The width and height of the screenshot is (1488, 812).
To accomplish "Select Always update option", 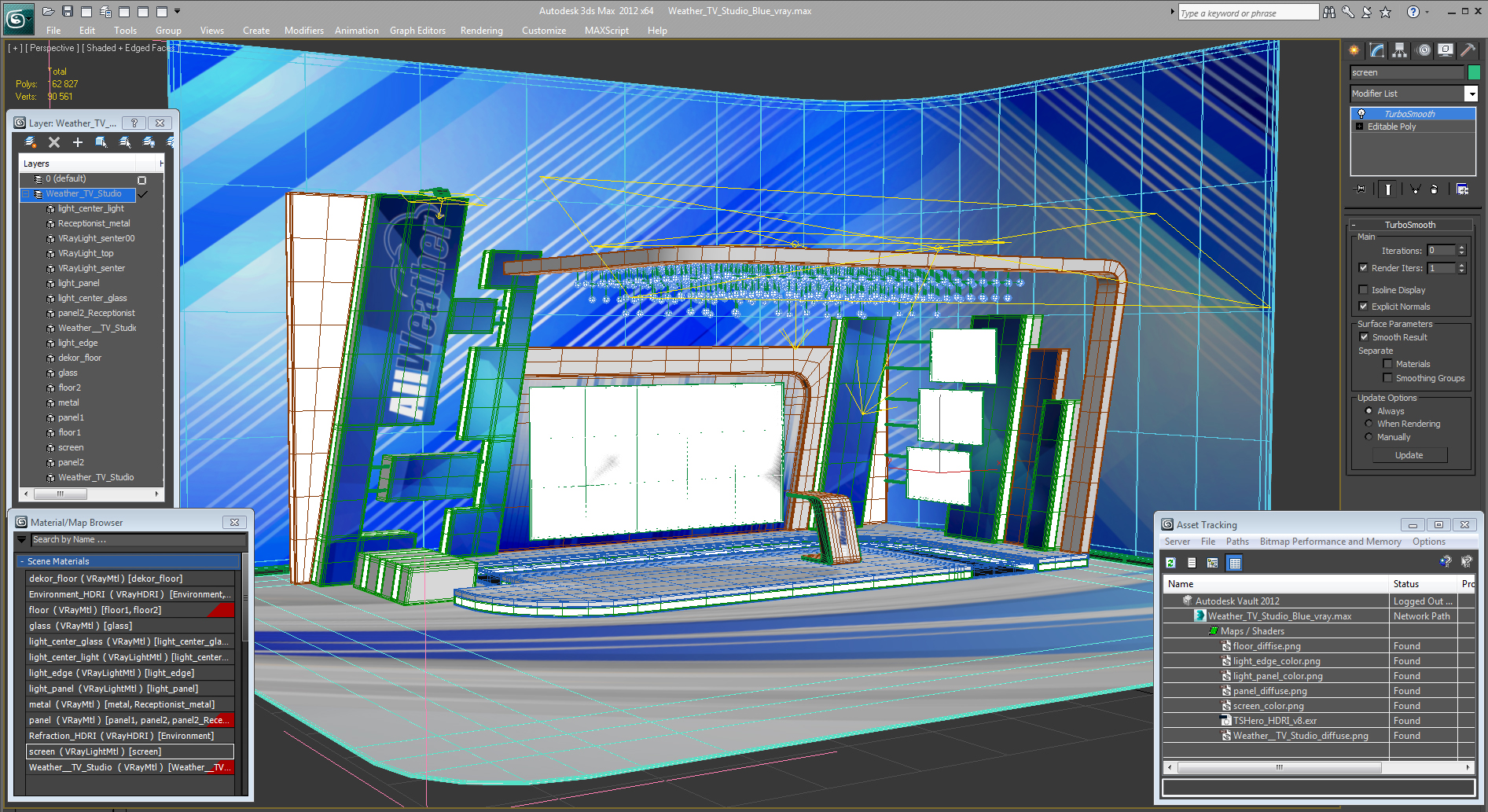I will (1369, 411).
